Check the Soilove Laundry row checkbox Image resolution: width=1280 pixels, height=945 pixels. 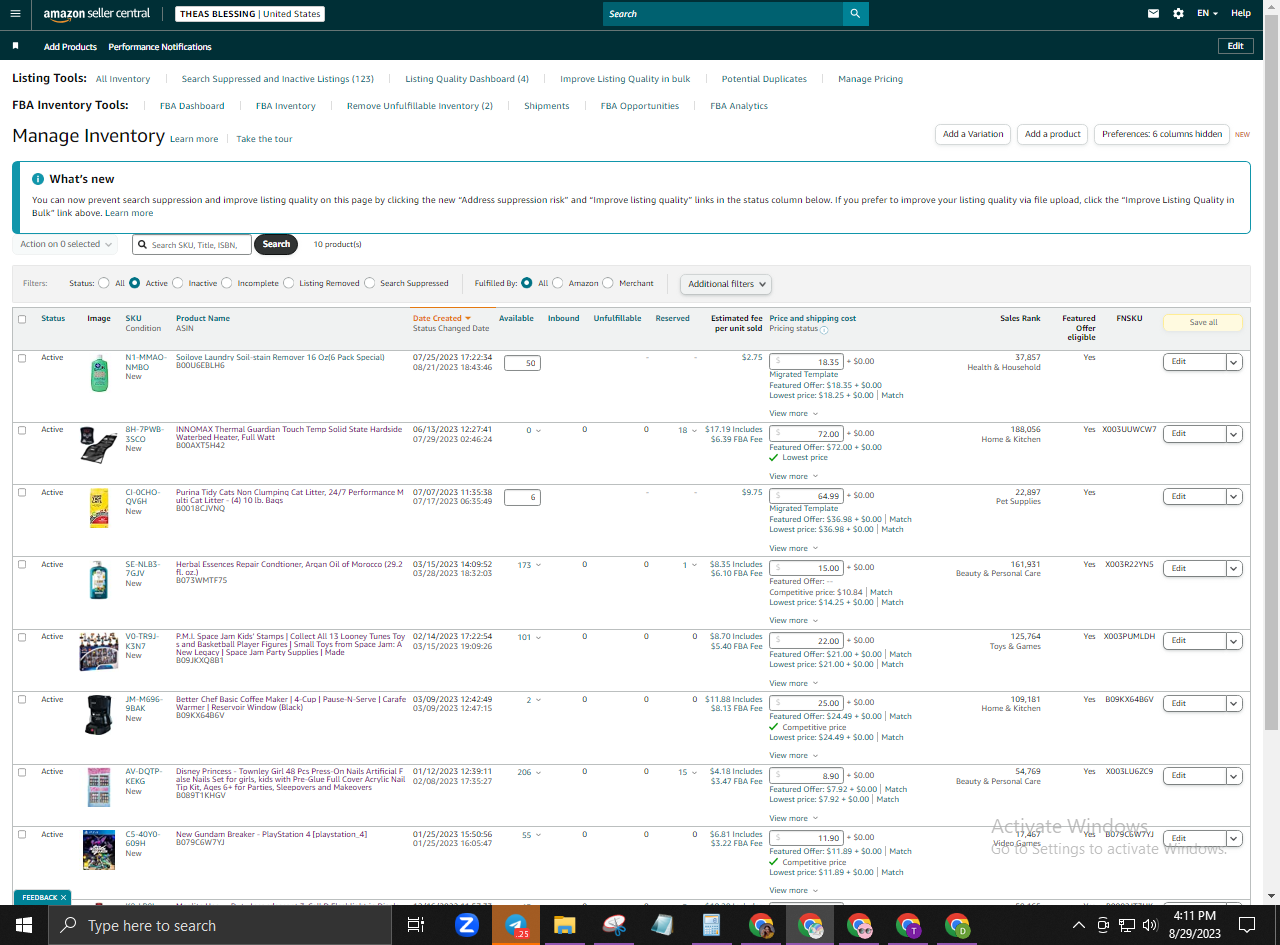pos(22,358)
